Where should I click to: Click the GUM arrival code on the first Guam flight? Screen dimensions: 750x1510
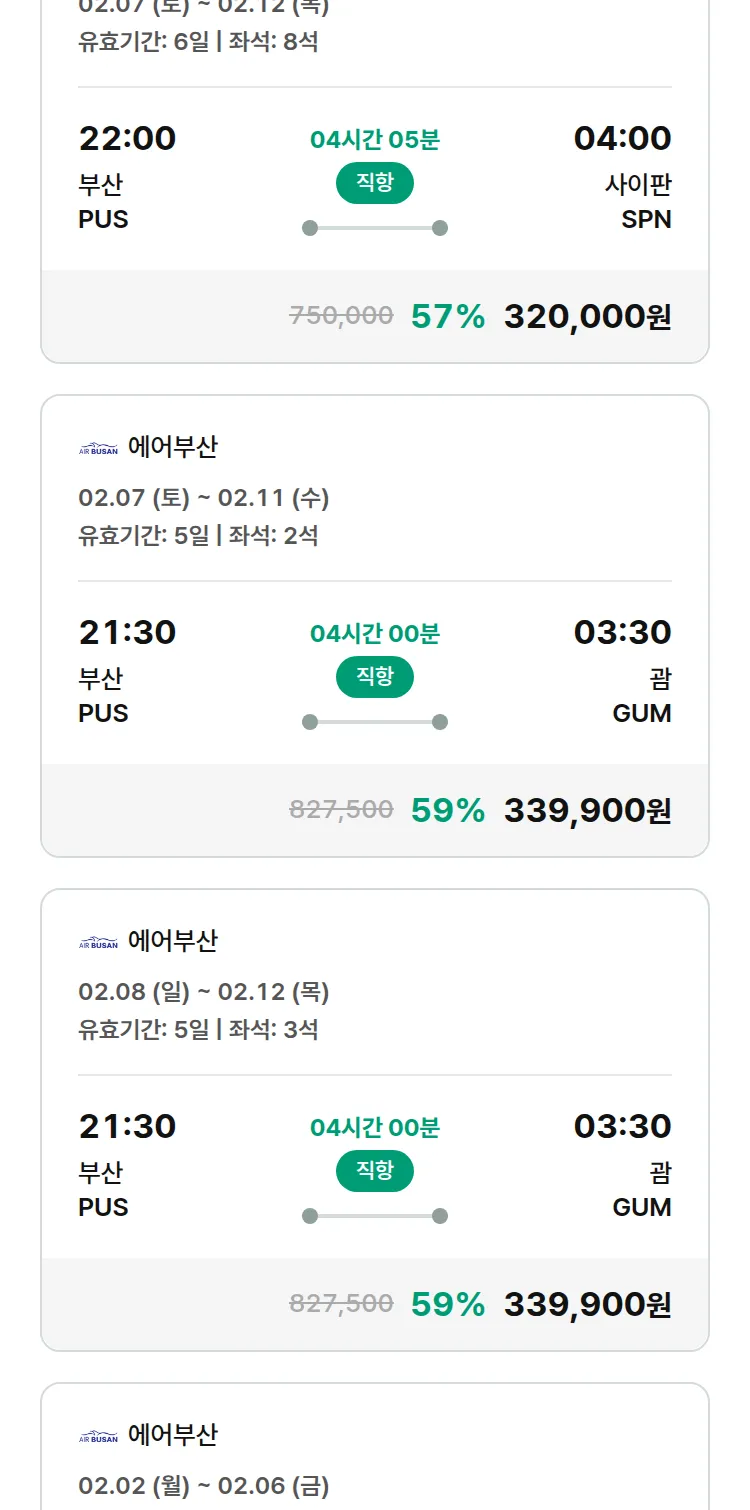coord(641,713)
